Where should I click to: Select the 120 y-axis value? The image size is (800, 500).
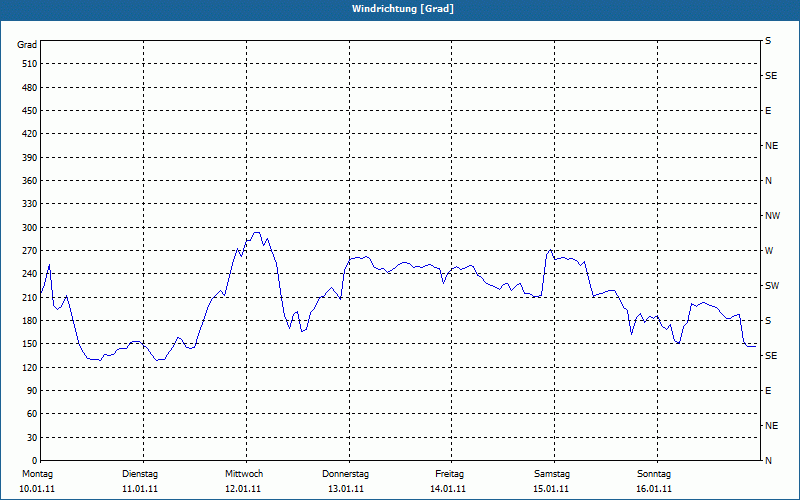(30, 367)
